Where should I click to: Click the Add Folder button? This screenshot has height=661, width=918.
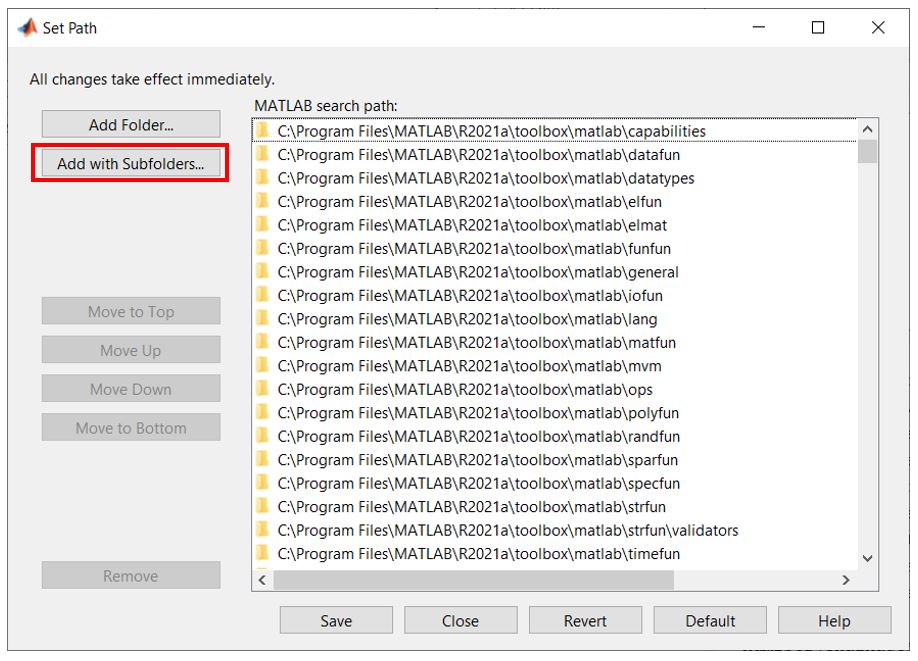pos(131,123)
